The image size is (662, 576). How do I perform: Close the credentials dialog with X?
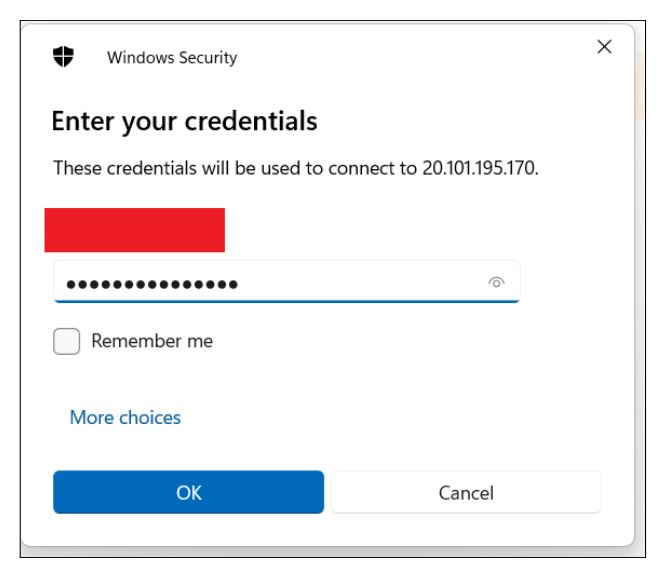604,46
